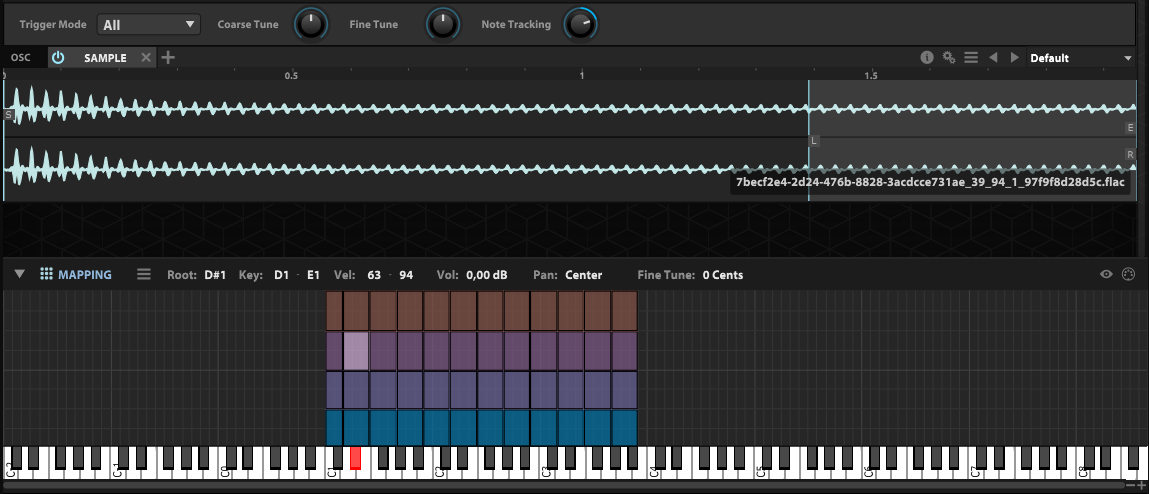Edit the low velocity value 63

(x=374, y=275)
